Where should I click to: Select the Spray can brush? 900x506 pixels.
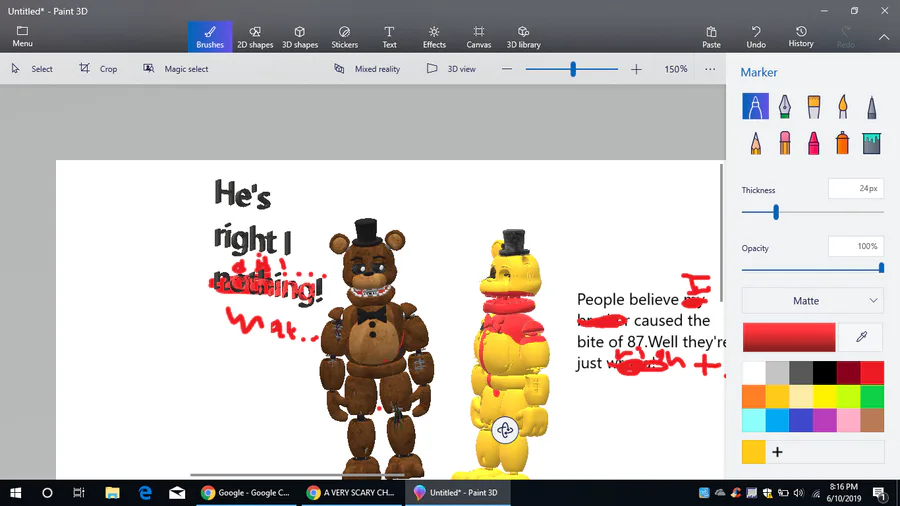[843, 143]
